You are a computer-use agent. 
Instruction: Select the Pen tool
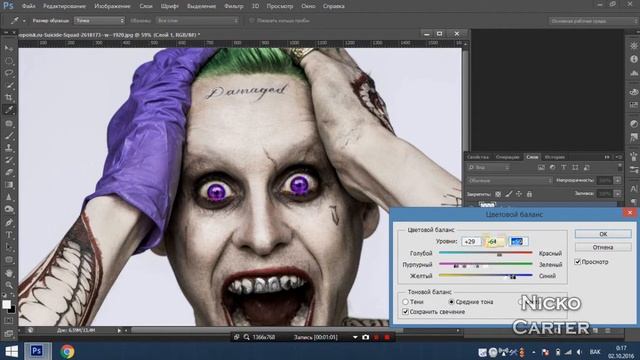pyautogui.click(x=9, y=222)
